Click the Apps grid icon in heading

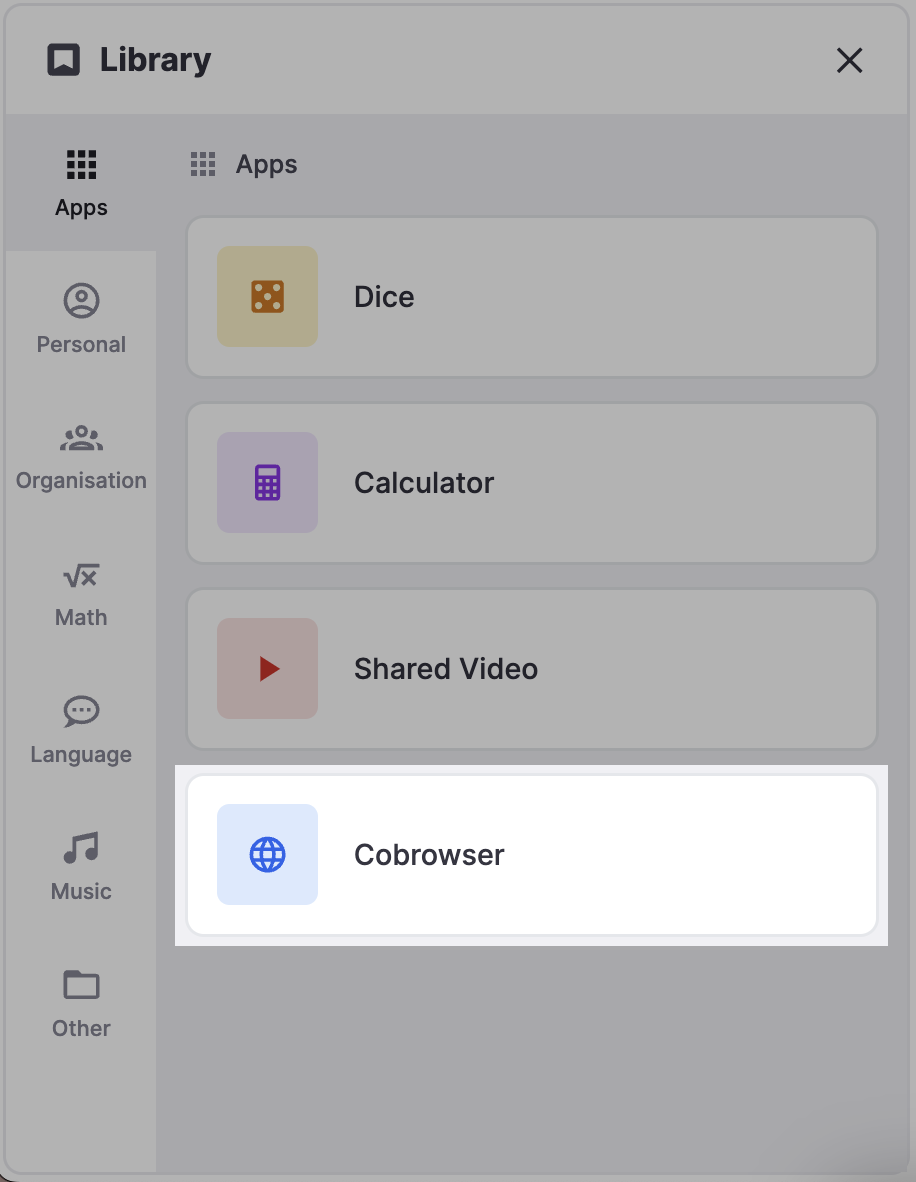pos(203,164)
